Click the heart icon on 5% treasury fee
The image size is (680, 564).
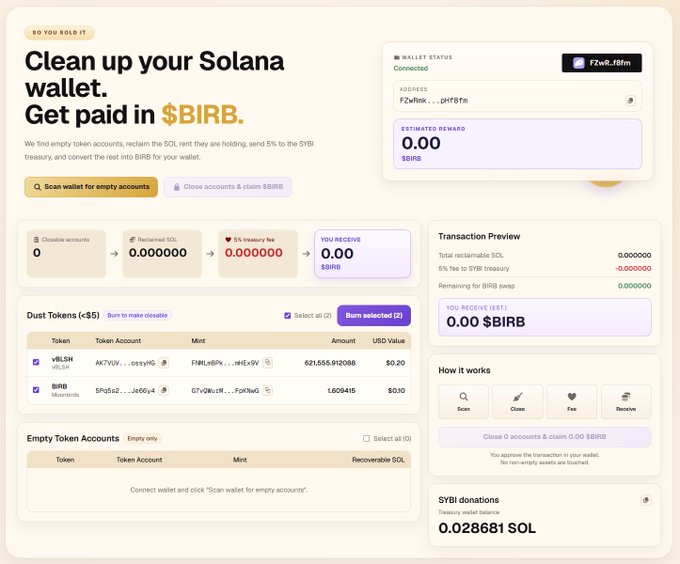click(228, 240)
